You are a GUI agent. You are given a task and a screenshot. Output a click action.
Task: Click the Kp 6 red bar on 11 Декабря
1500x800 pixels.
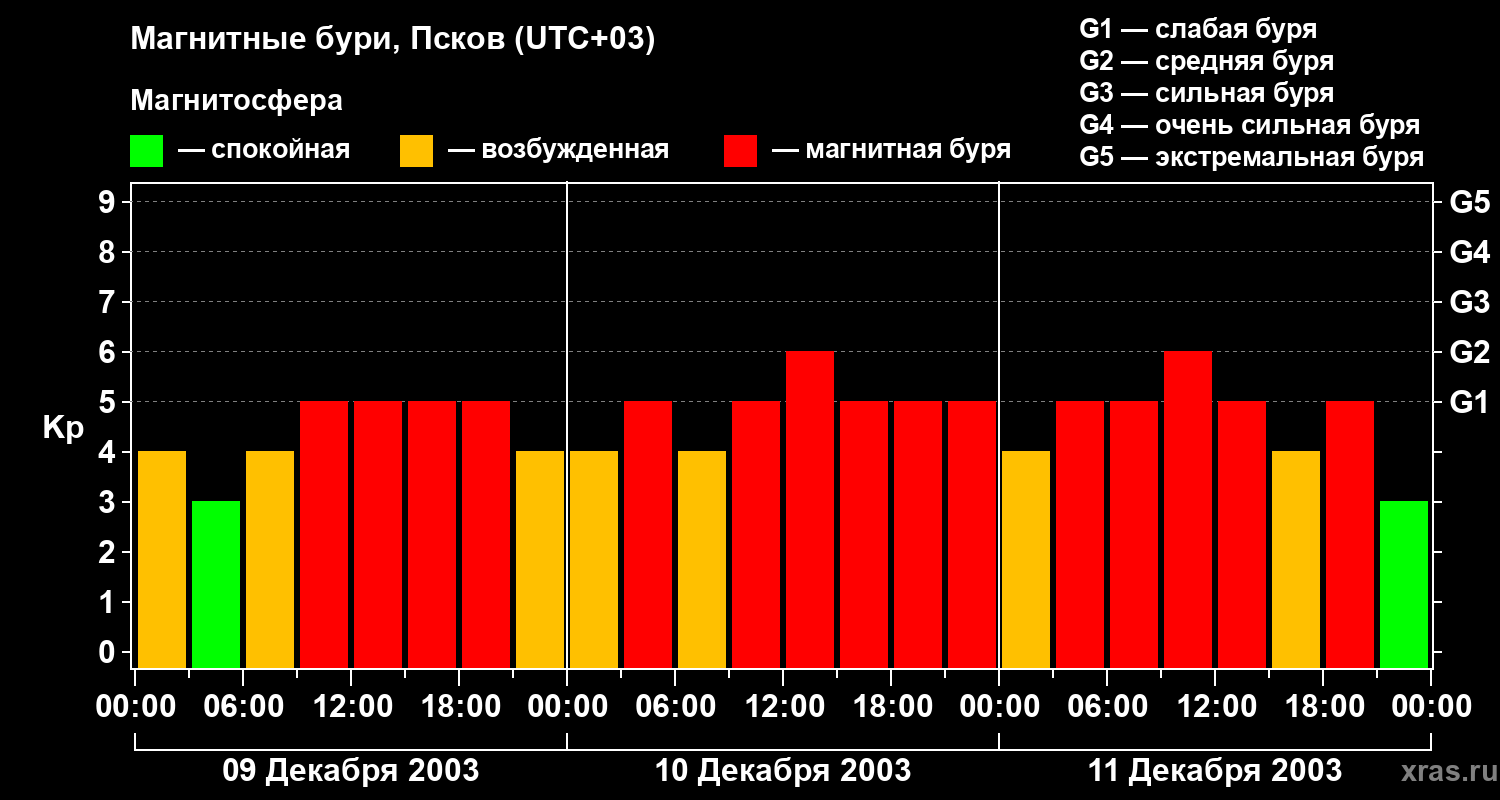pos(1188,509)
